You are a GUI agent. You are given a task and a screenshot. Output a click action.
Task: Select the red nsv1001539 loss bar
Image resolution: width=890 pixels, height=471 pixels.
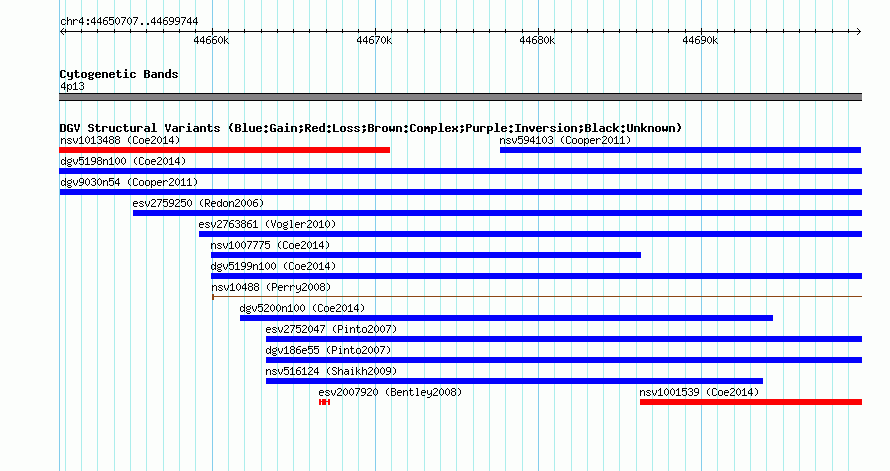tap(751, 402)
